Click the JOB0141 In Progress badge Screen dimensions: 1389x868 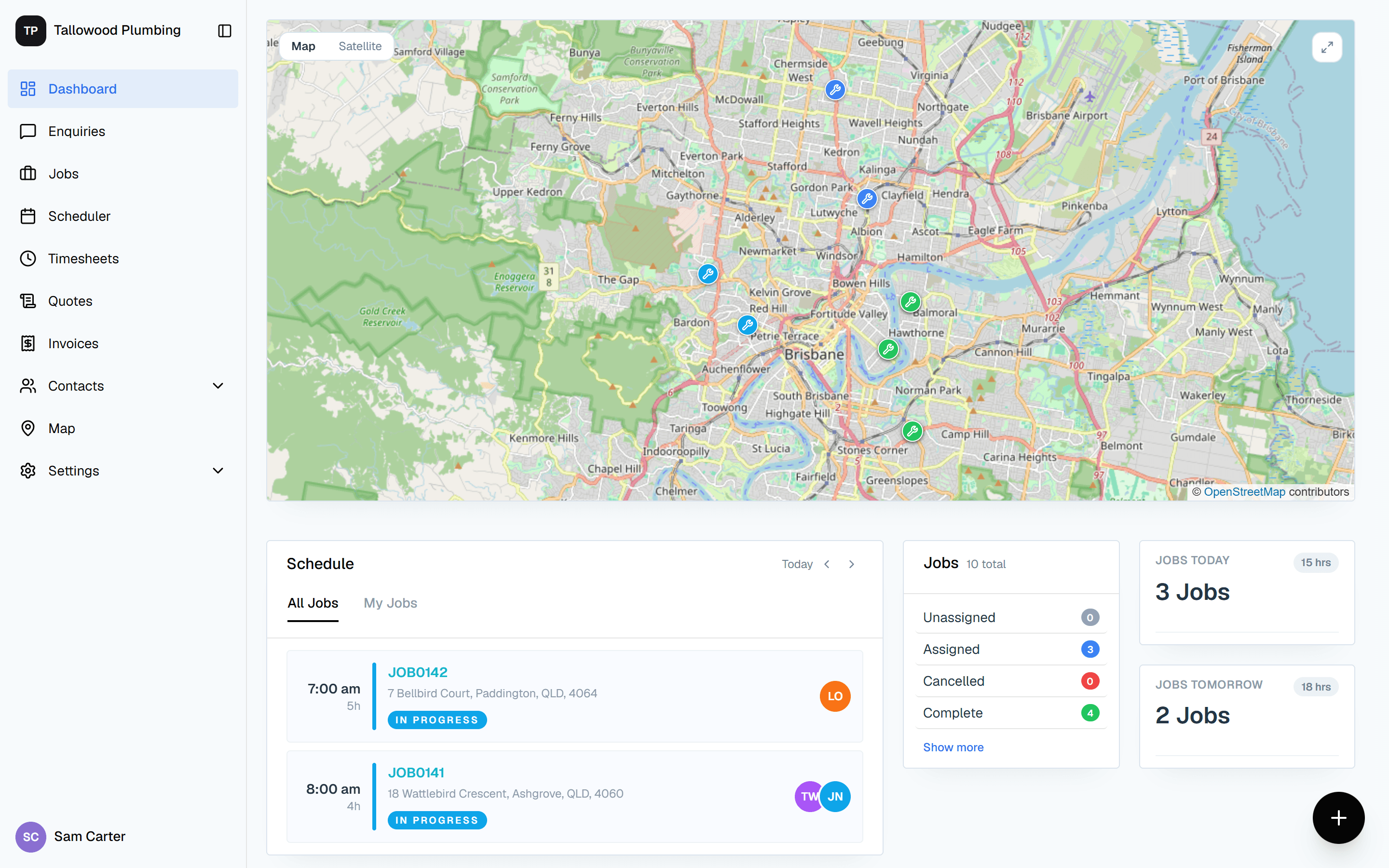click(x=437, y=820)
